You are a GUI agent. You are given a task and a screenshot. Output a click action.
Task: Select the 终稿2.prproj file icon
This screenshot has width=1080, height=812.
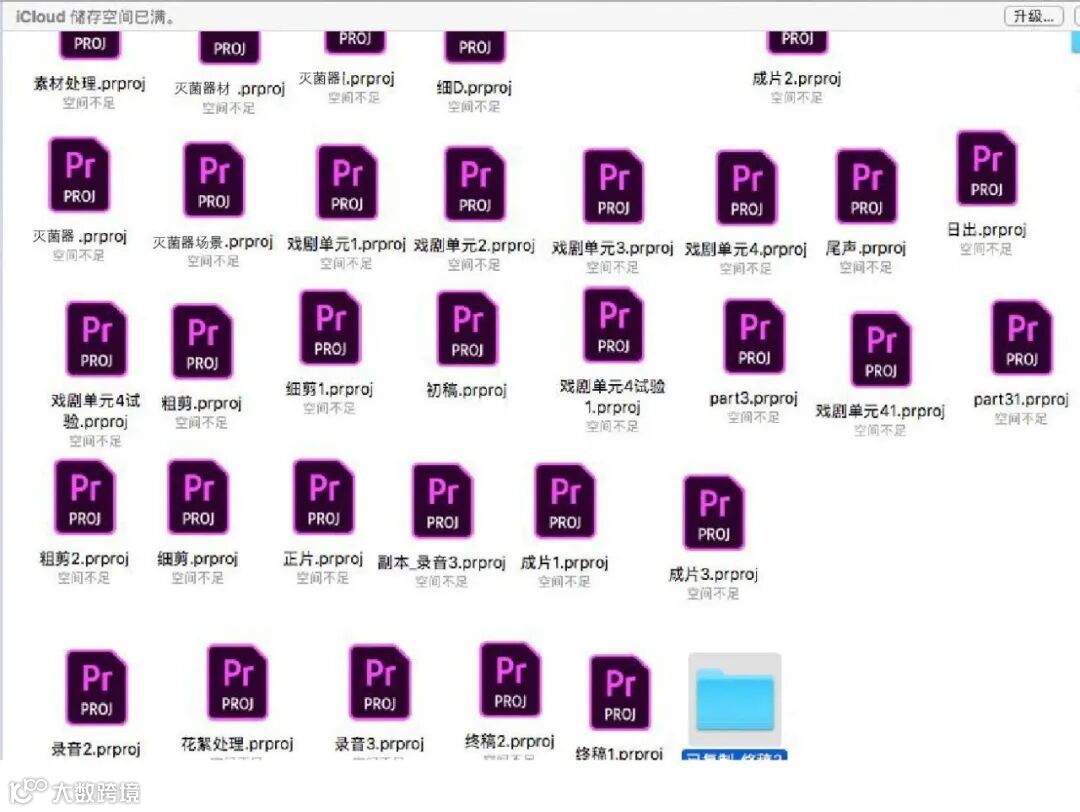coord(510,680)
